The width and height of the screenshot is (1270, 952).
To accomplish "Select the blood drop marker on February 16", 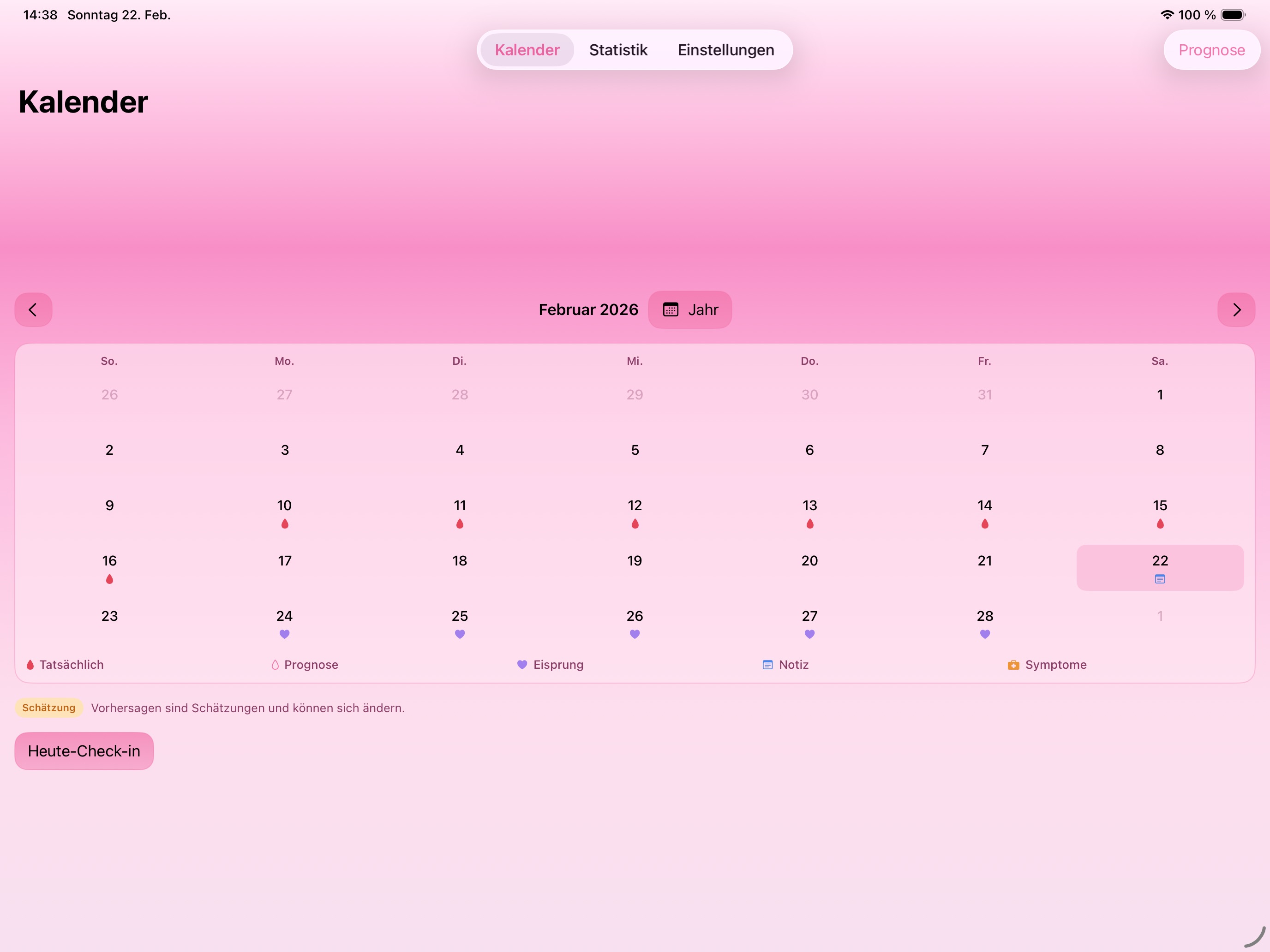I will click(x=109, y=579).
